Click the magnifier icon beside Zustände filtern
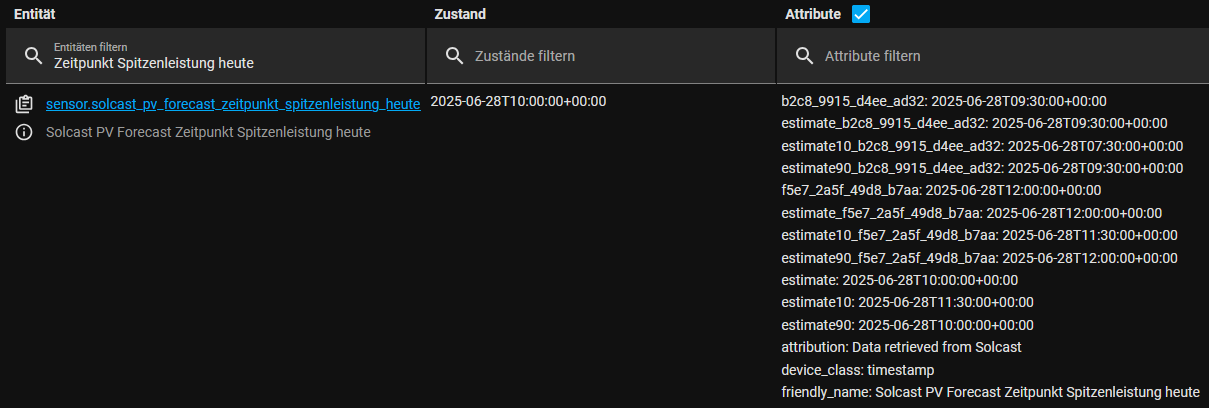 point(454,56)
